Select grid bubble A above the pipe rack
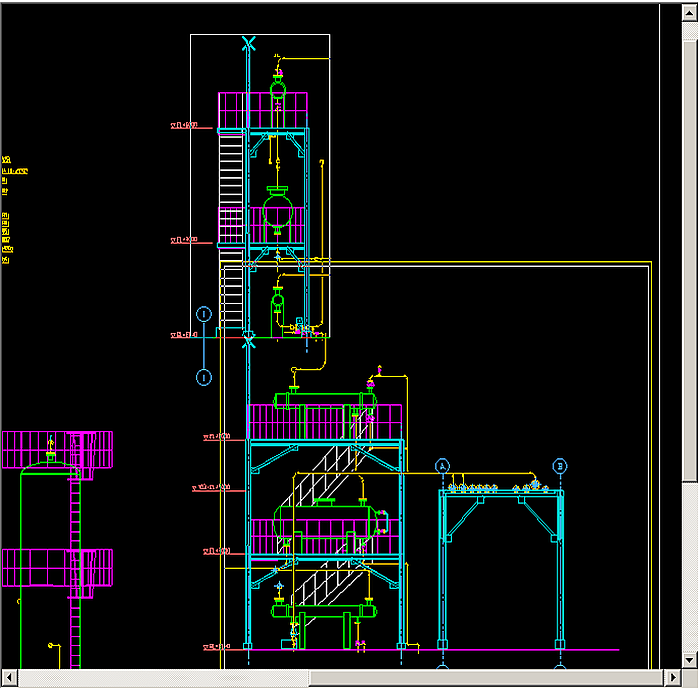This screenshot has height=689, width=700. pos(443,466)
